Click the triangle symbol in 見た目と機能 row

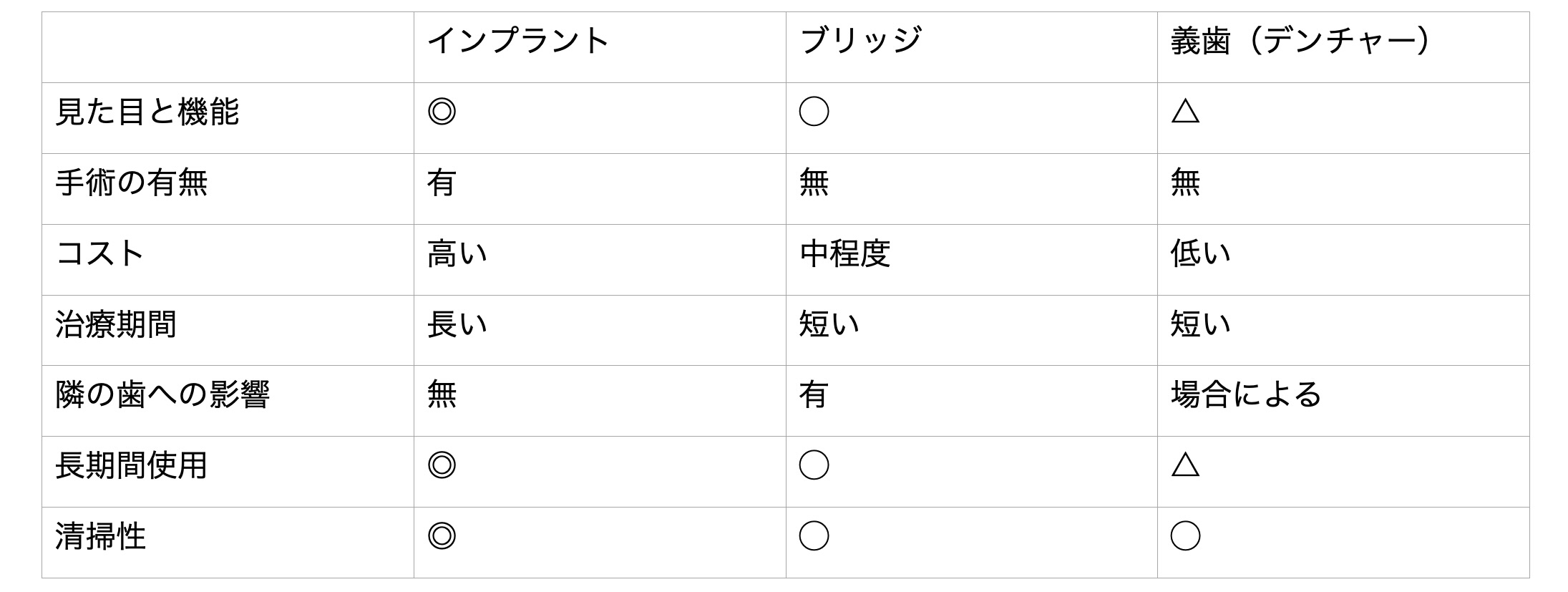[x=1185, y=112]
